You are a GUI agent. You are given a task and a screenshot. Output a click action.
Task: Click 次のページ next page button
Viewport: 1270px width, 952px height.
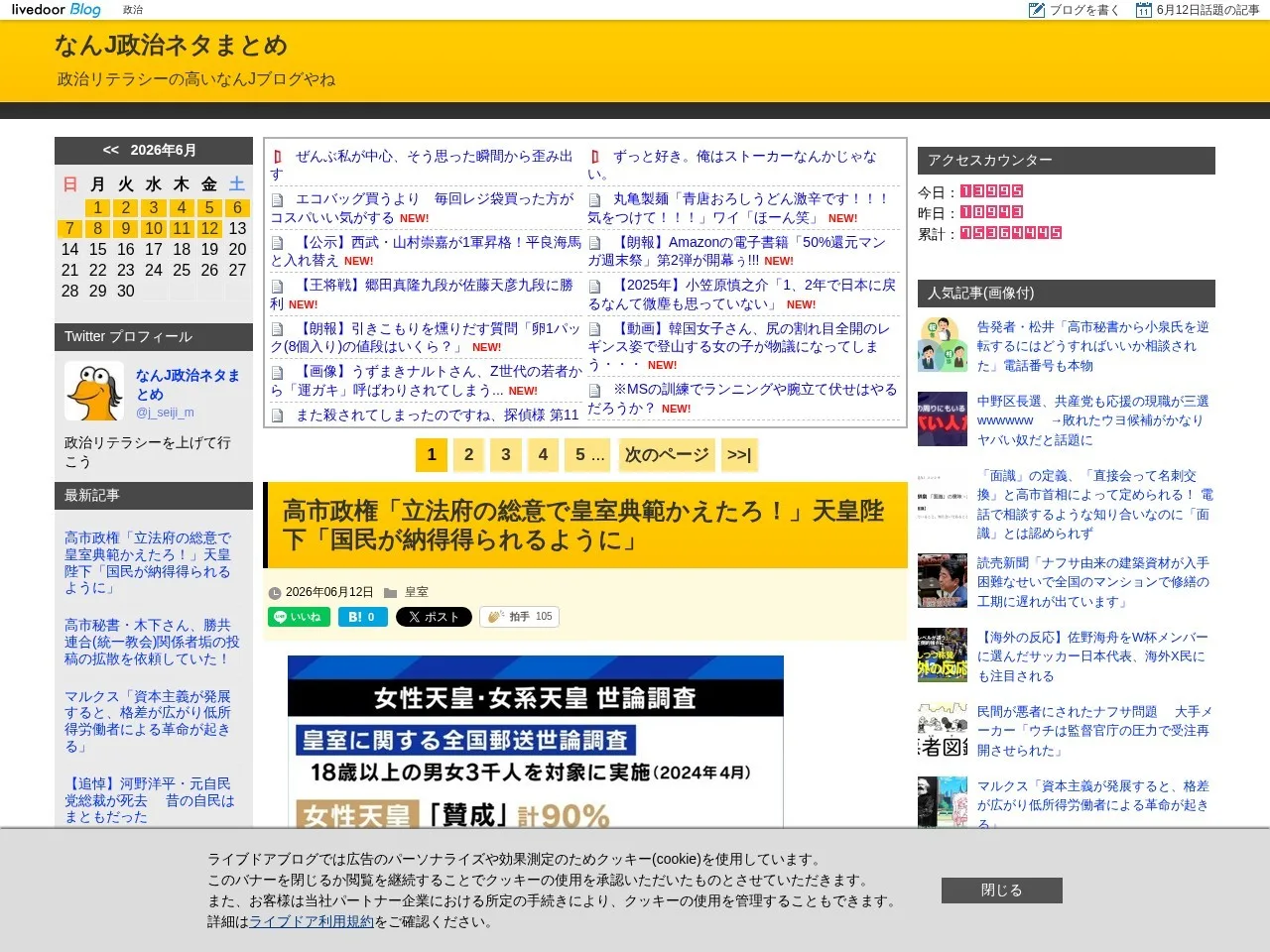[666, 455]
